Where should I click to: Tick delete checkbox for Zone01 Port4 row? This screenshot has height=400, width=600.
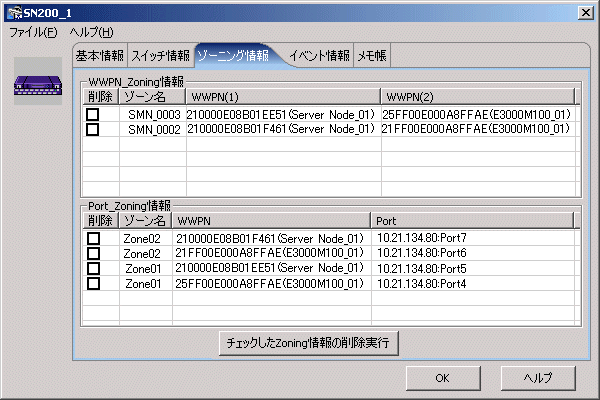(x=93, y=284)
